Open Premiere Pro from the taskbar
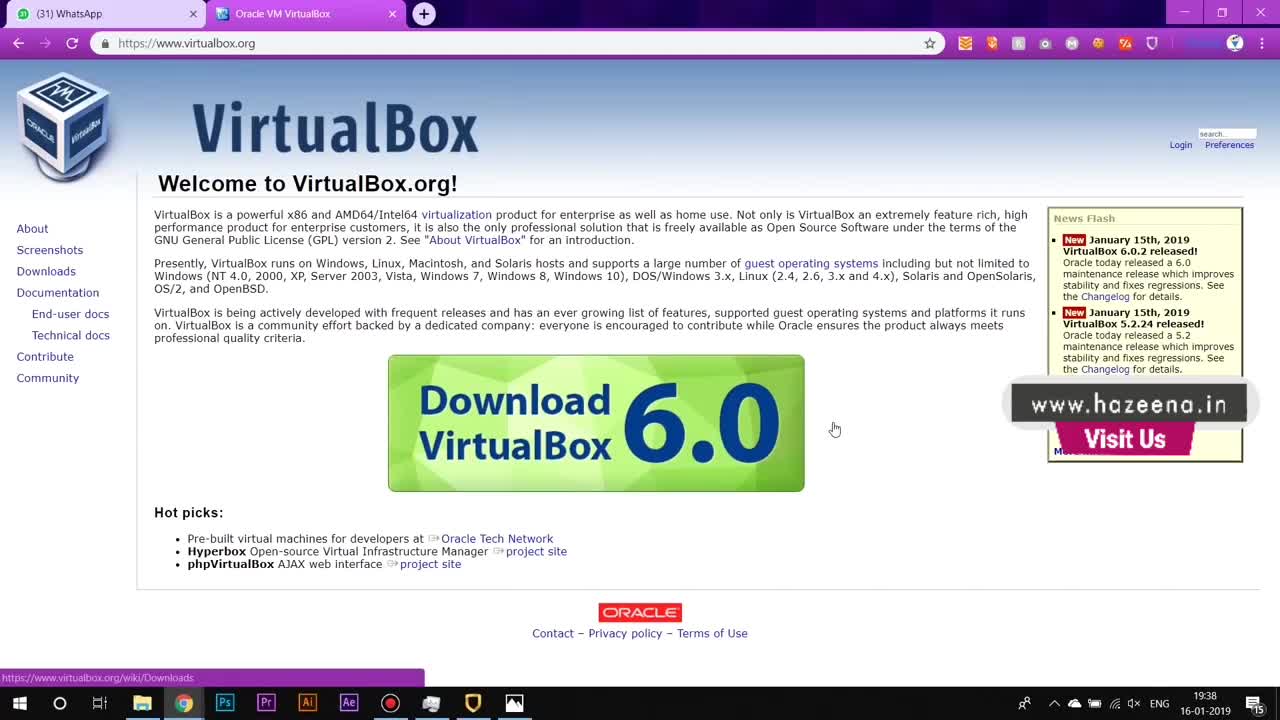The width and height of the screenshot is (1280, 720). coord(266,703)
